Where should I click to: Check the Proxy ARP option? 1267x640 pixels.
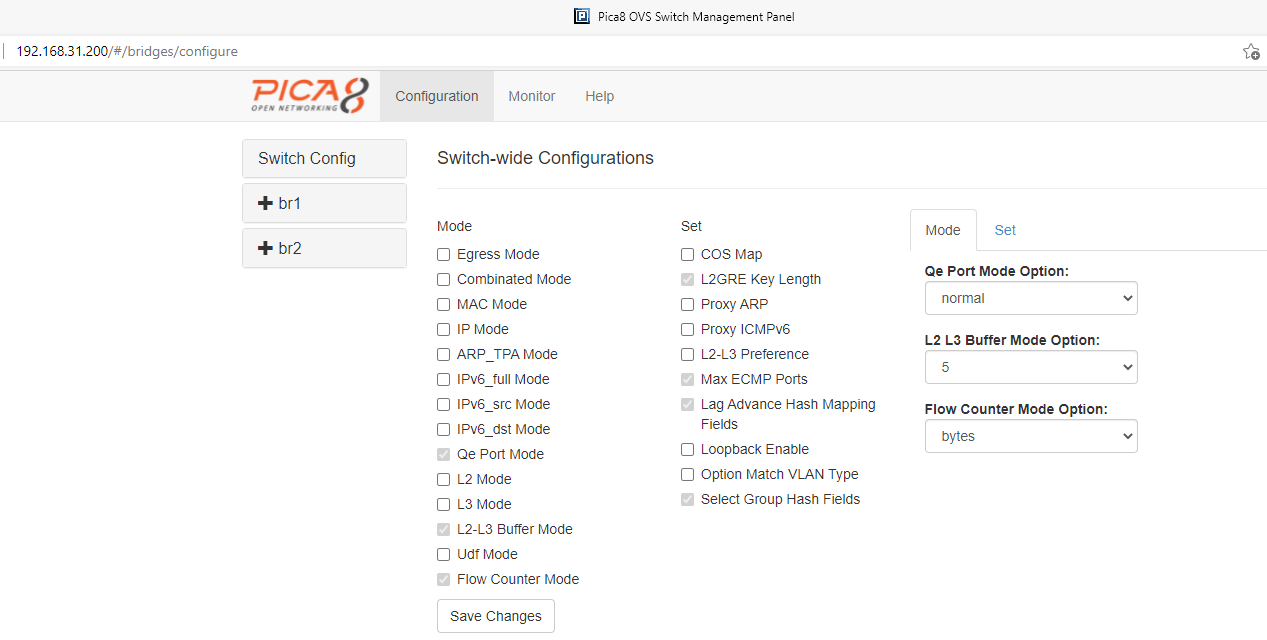[688, 305]
